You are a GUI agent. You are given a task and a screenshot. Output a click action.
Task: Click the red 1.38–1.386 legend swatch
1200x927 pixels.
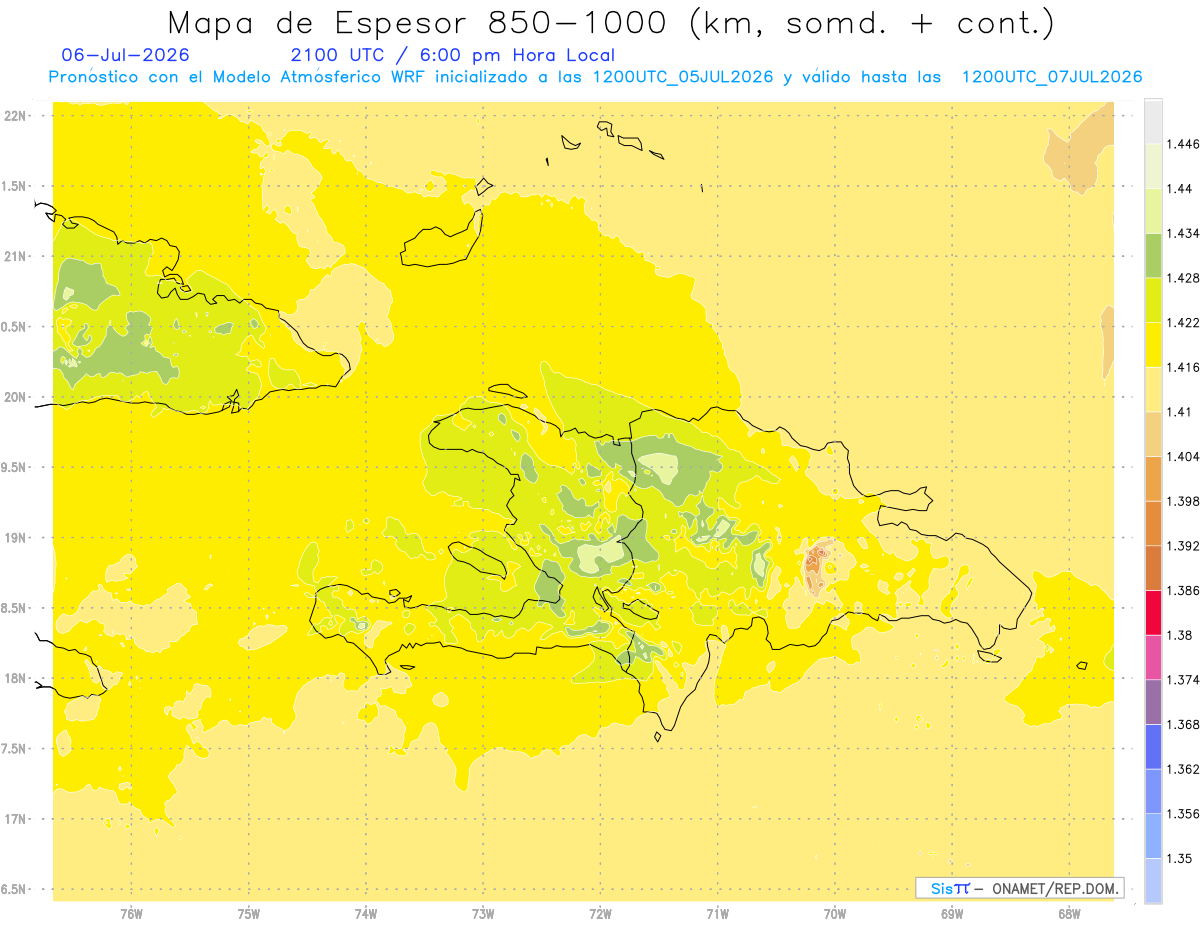coord(1153,613)
